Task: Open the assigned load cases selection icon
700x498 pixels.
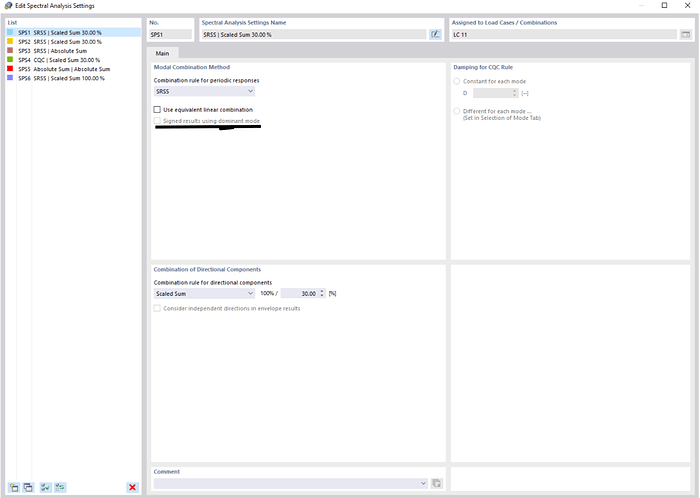Action: pos(685,34)
